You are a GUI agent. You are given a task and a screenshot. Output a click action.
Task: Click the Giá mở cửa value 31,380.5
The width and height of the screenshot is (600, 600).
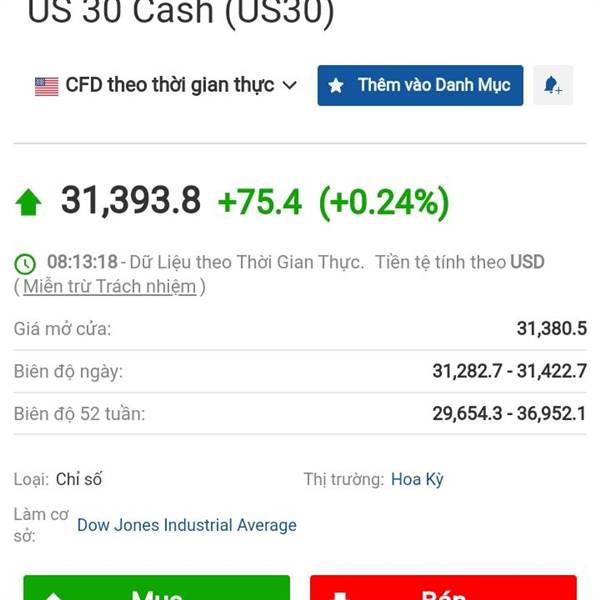552,329
